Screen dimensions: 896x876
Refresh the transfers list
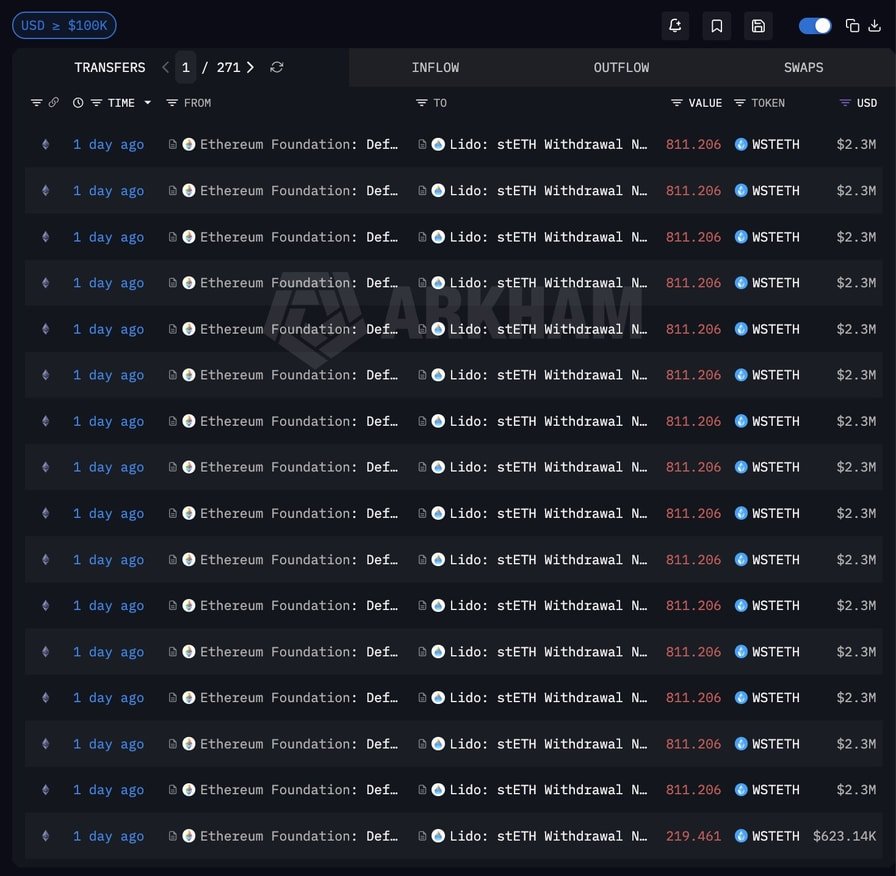click(x=277, y=67)
